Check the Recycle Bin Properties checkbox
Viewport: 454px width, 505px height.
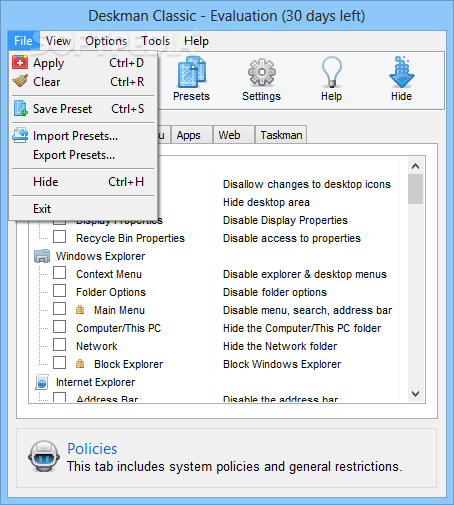click(60, 237)
